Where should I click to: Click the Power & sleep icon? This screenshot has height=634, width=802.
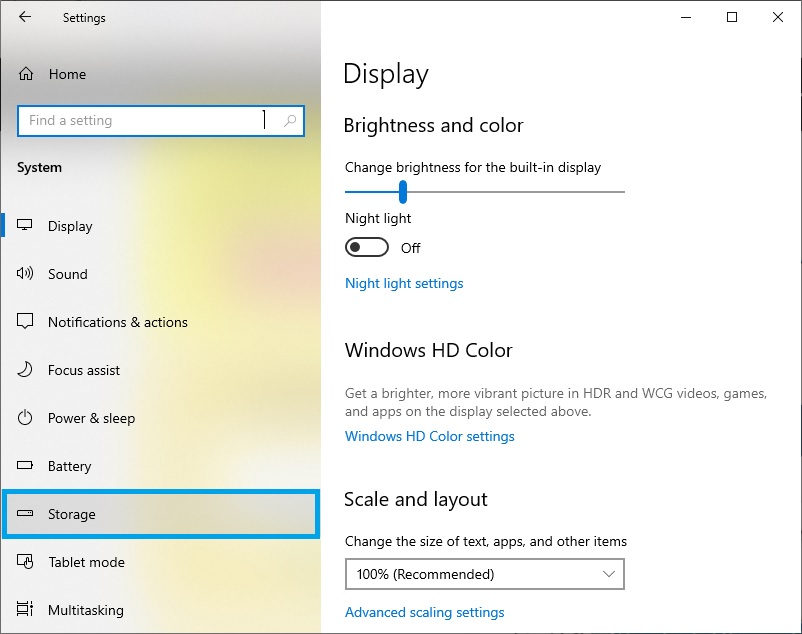coord(25,418)
